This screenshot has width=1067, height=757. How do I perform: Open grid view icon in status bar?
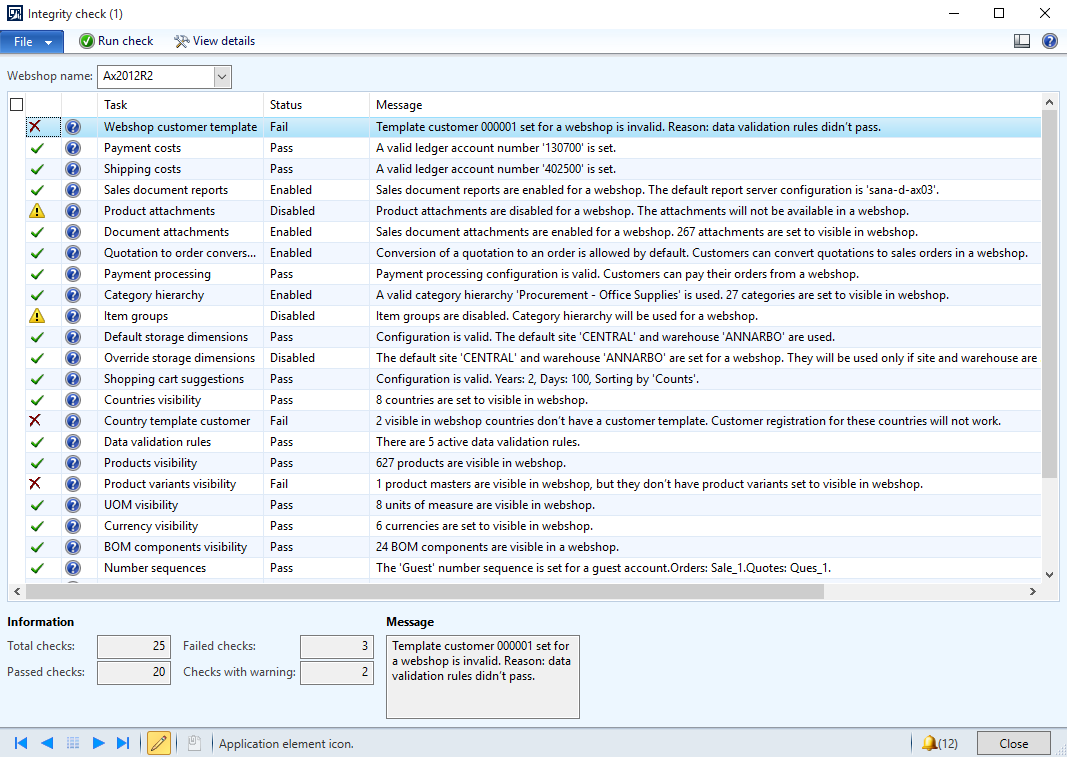click(x=73, y=743)
